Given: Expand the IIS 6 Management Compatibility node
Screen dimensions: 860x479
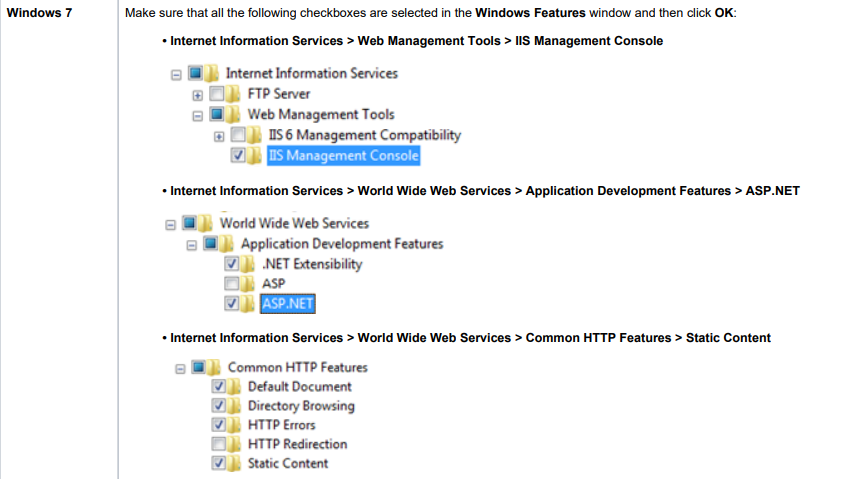Looking at the screenshot, I should tap(218, 135).
